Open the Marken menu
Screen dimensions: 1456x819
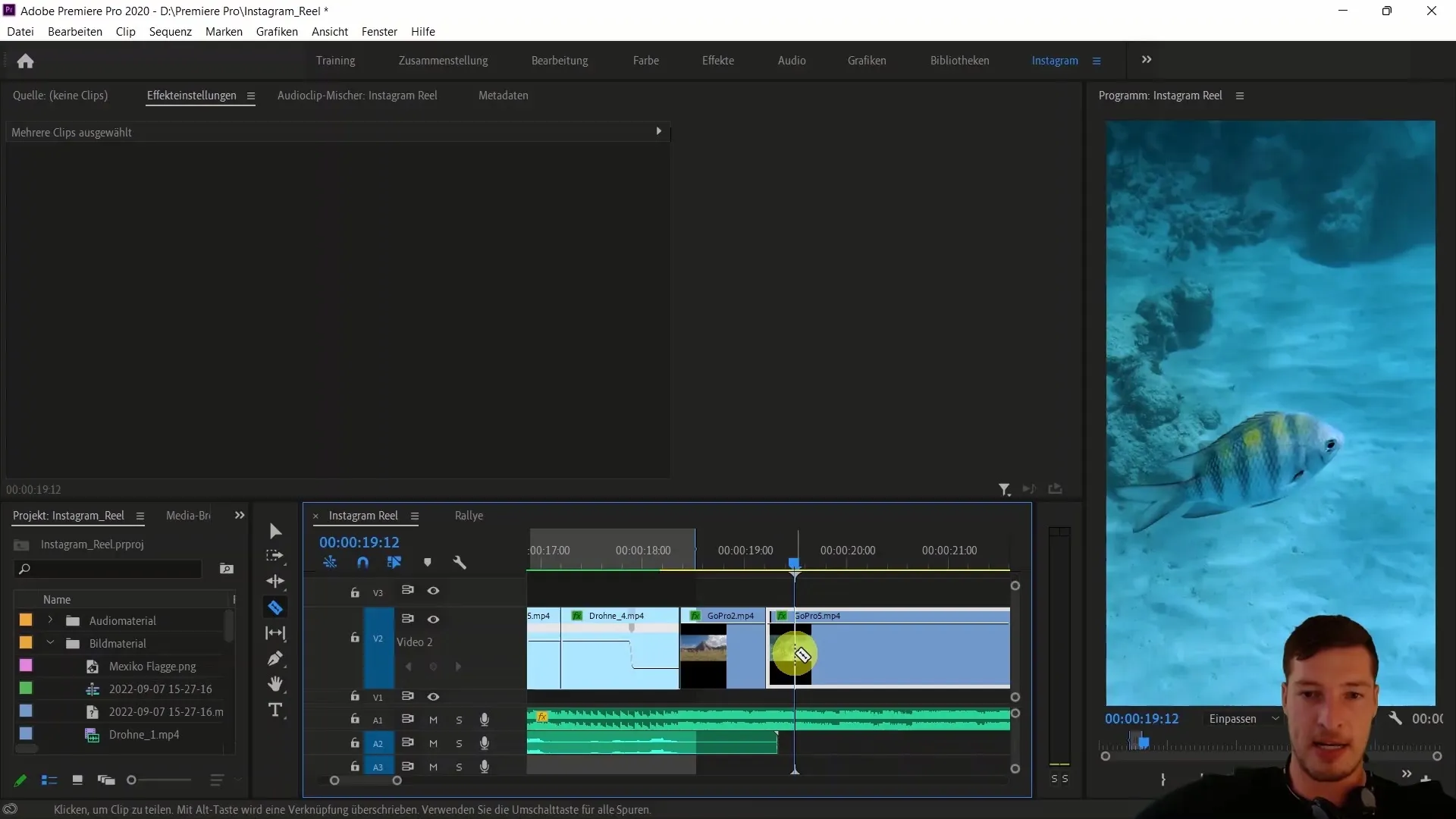(x=224, y=31)
